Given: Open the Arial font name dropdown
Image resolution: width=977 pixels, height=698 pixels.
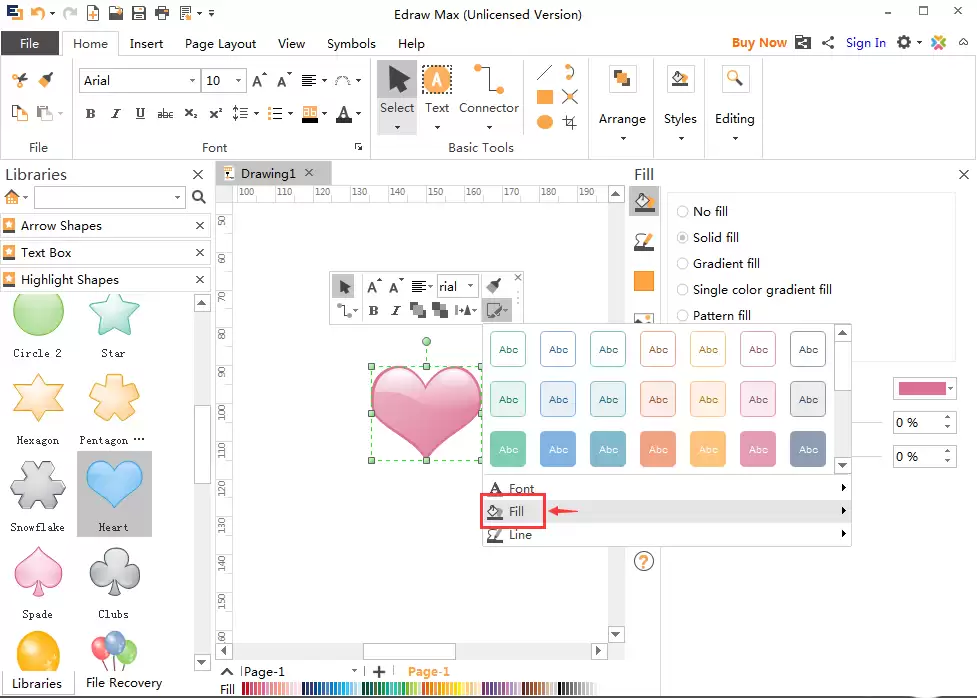Looking at the screenshot, I should click(x=140, y=80).
